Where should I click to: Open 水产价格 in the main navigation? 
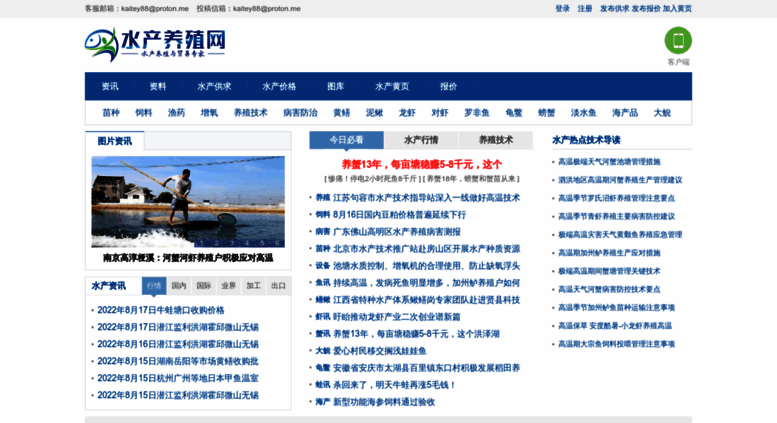coord(279,86)
